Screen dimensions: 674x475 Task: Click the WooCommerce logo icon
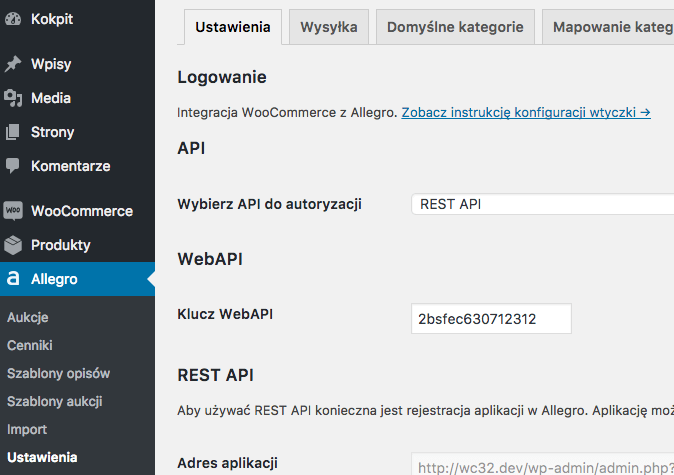pos(13,211)
